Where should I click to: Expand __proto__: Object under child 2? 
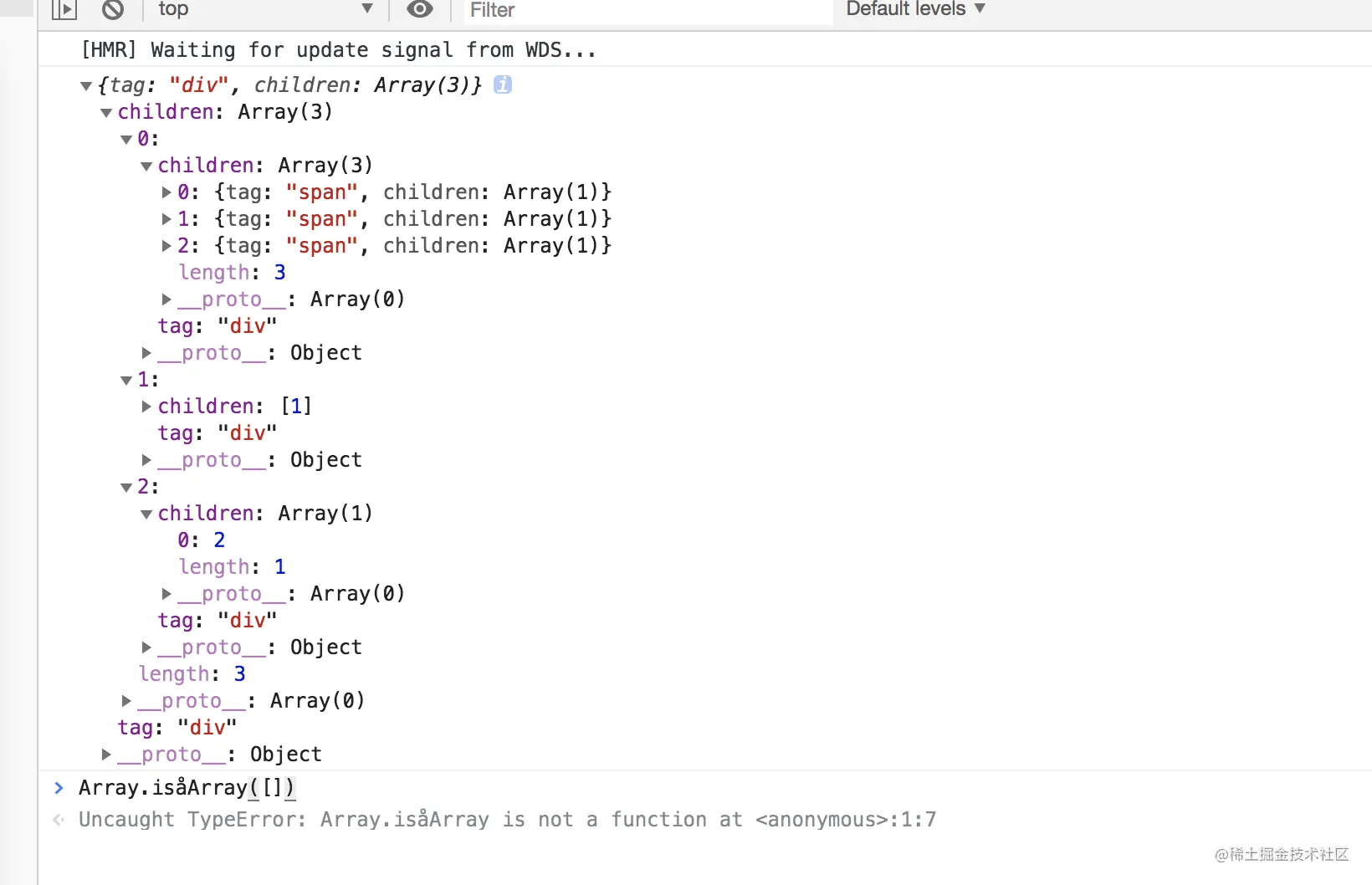click(146, 647)
